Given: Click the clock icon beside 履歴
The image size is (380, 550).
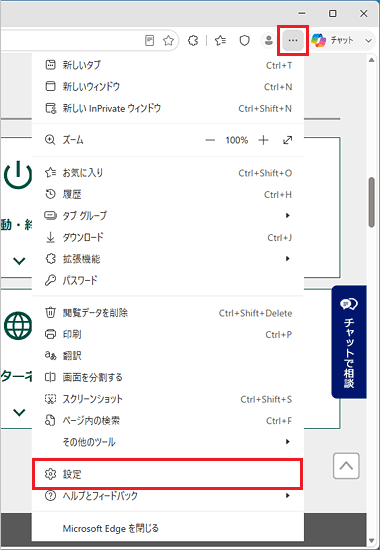Looking at the screenshot, I should [x=51, y=194].
